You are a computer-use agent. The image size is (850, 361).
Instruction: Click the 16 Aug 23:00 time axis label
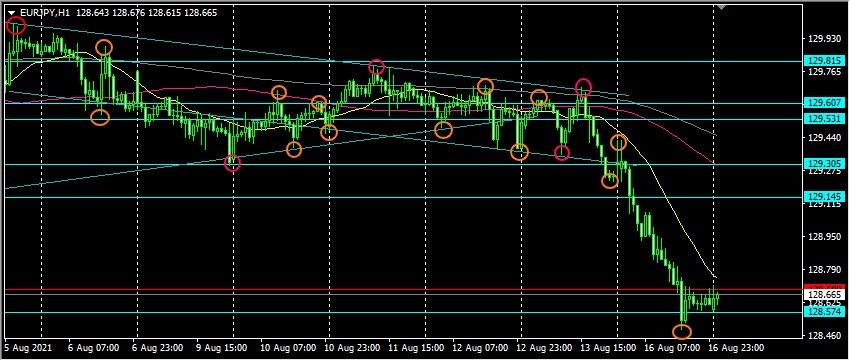737,347
